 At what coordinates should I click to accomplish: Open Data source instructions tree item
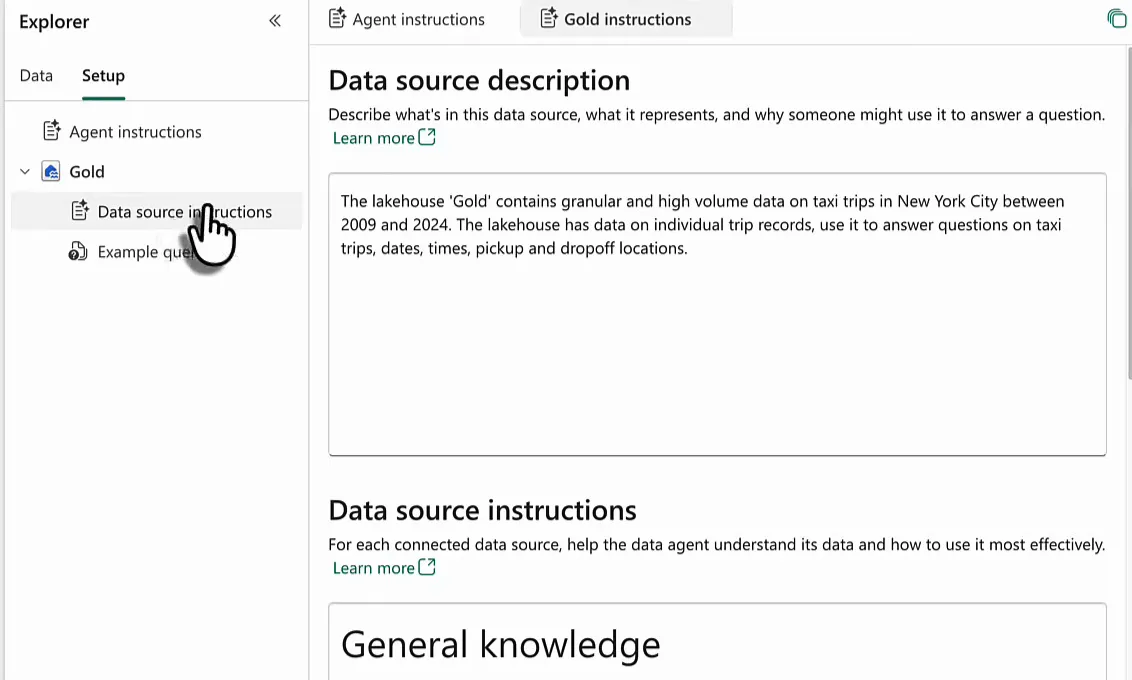click(157, 212)
